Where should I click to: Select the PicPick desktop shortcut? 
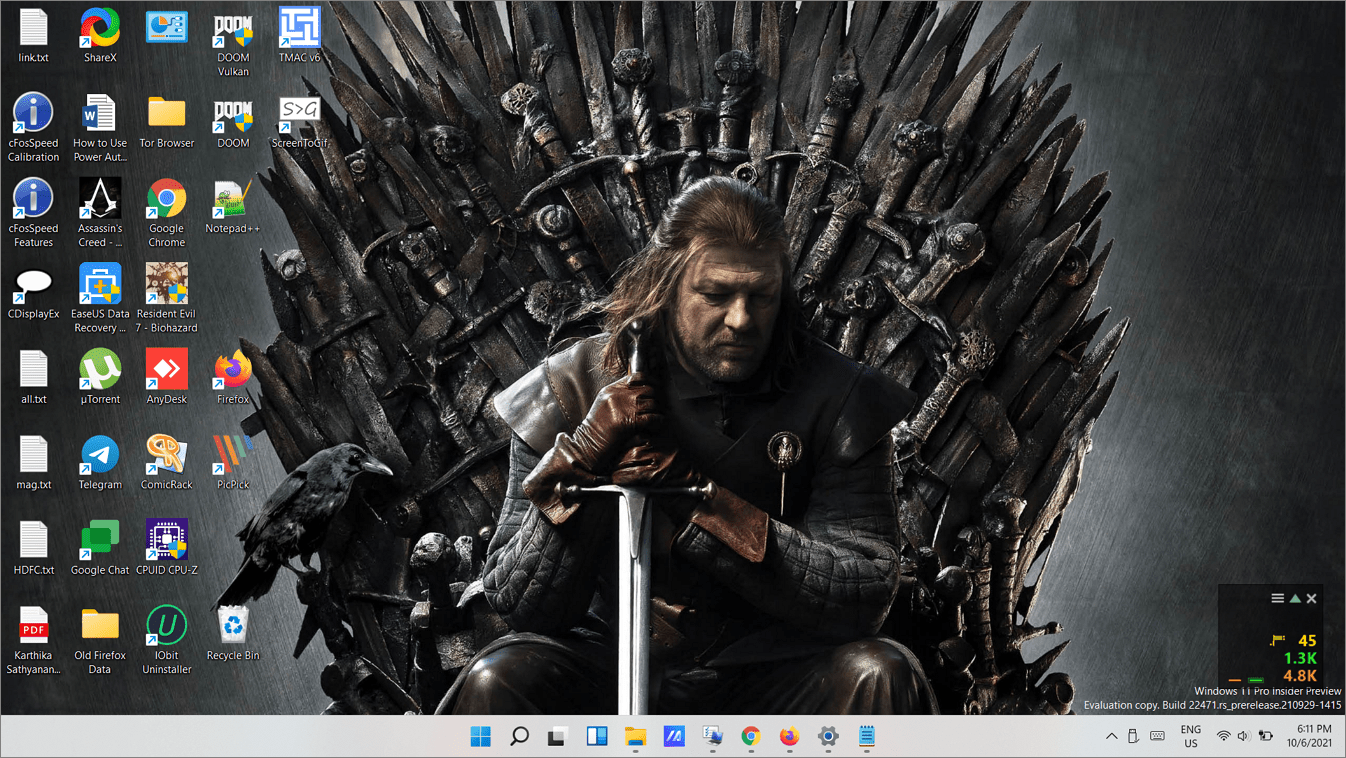pyautogui.click(x=233, y=463)
